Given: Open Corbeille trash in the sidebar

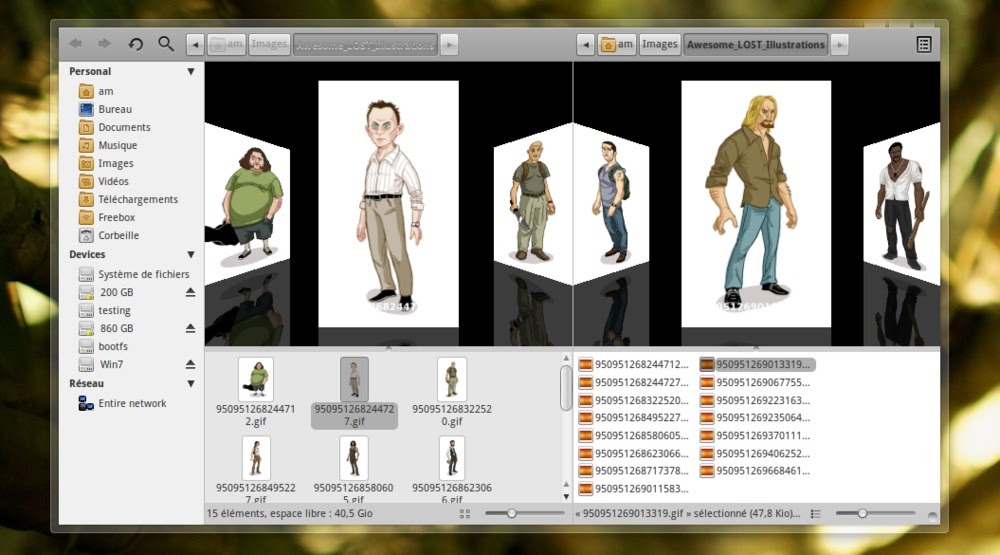Looking at the screenshot, I should coord(118,236).
